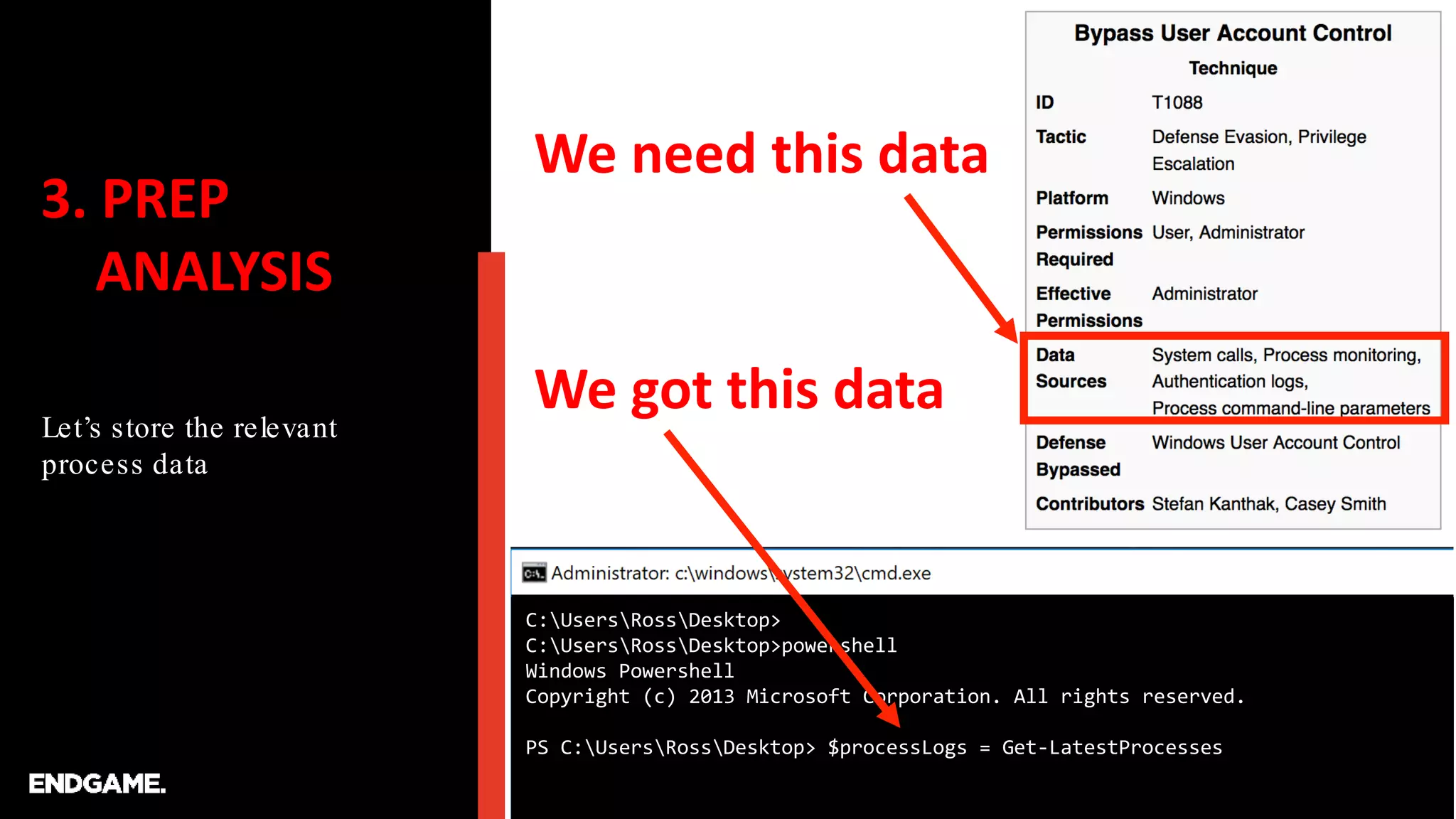Click the 'Let's store the relevant process data' text

coord(189,446)
